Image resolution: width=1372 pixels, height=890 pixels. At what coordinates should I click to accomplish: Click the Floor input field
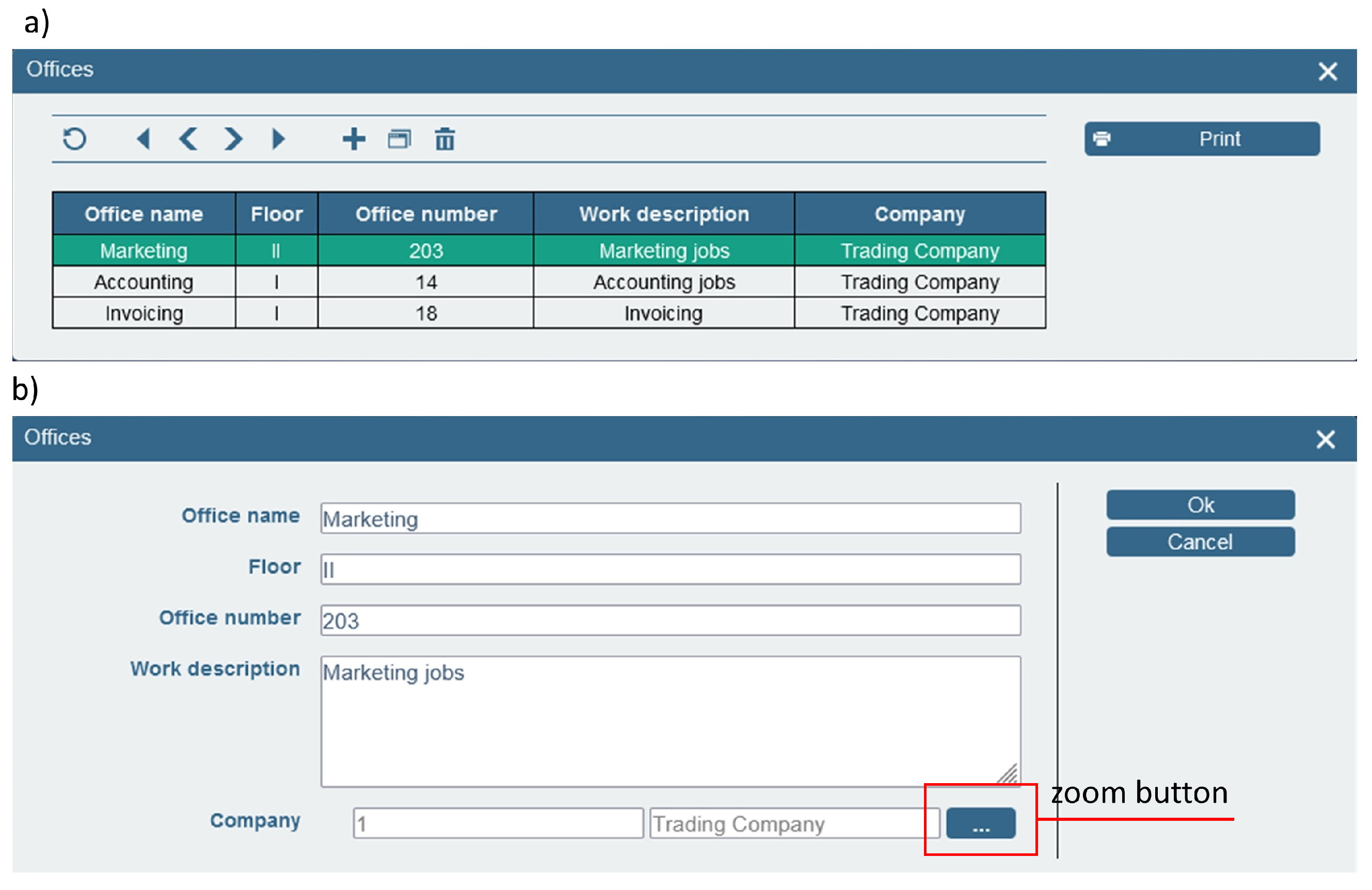pos(670,569)
